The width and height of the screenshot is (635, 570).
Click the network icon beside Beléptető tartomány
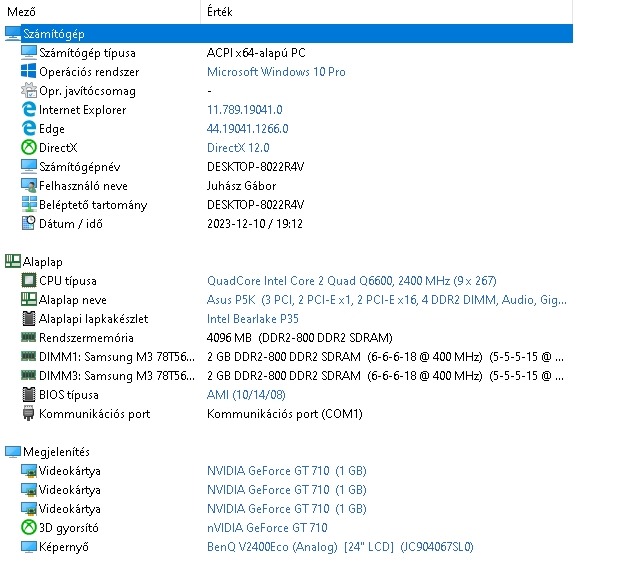tap(28, 205)
